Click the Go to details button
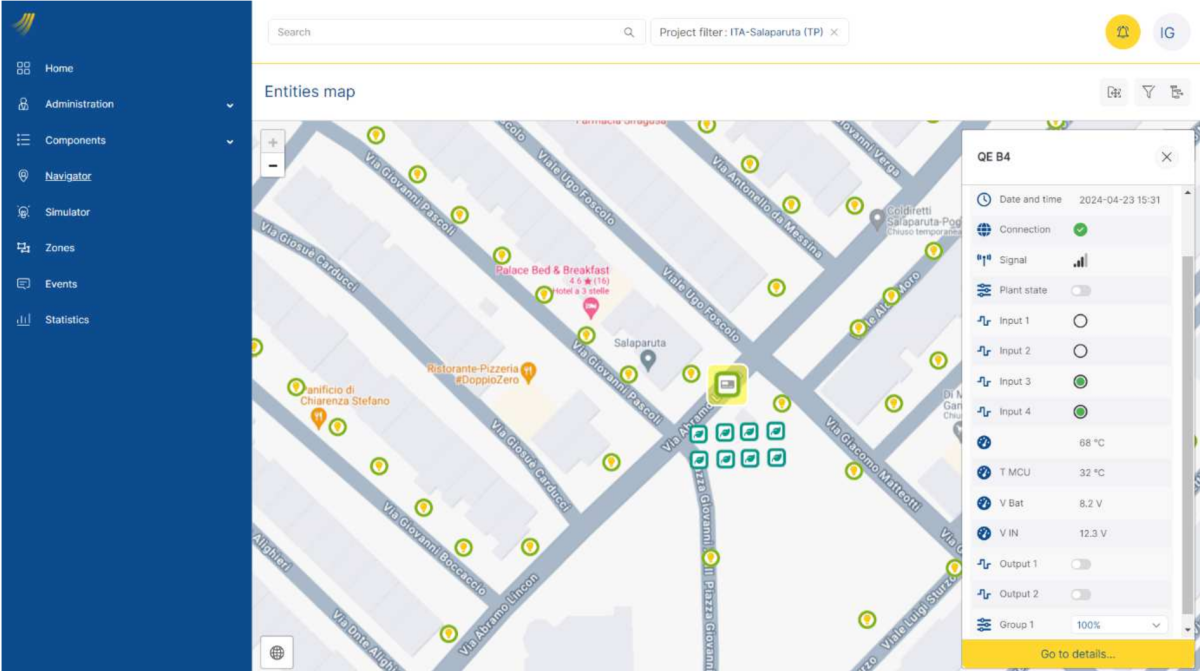 click(1077, 654)
